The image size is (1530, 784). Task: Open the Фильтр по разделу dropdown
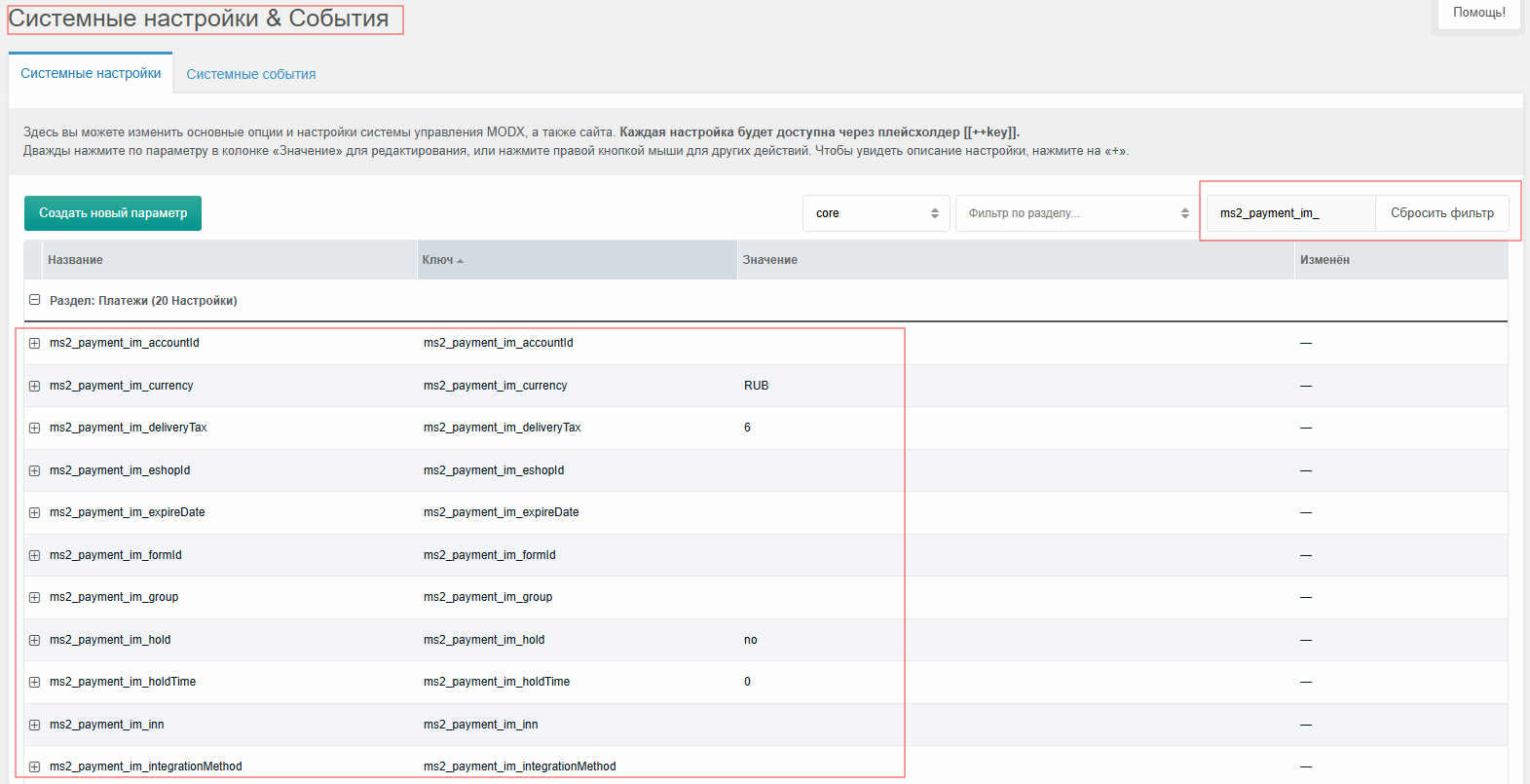click(1077, 213)
